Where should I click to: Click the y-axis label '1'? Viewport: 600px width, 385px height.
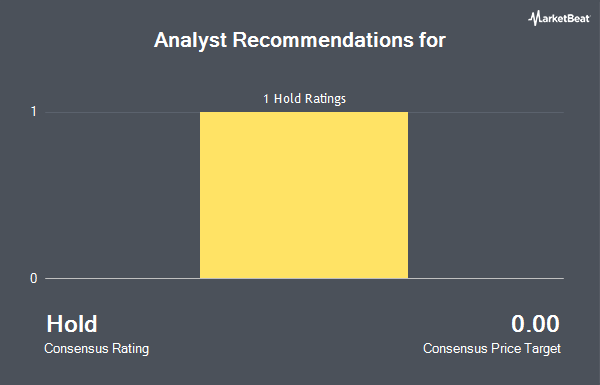click(34, 111)
